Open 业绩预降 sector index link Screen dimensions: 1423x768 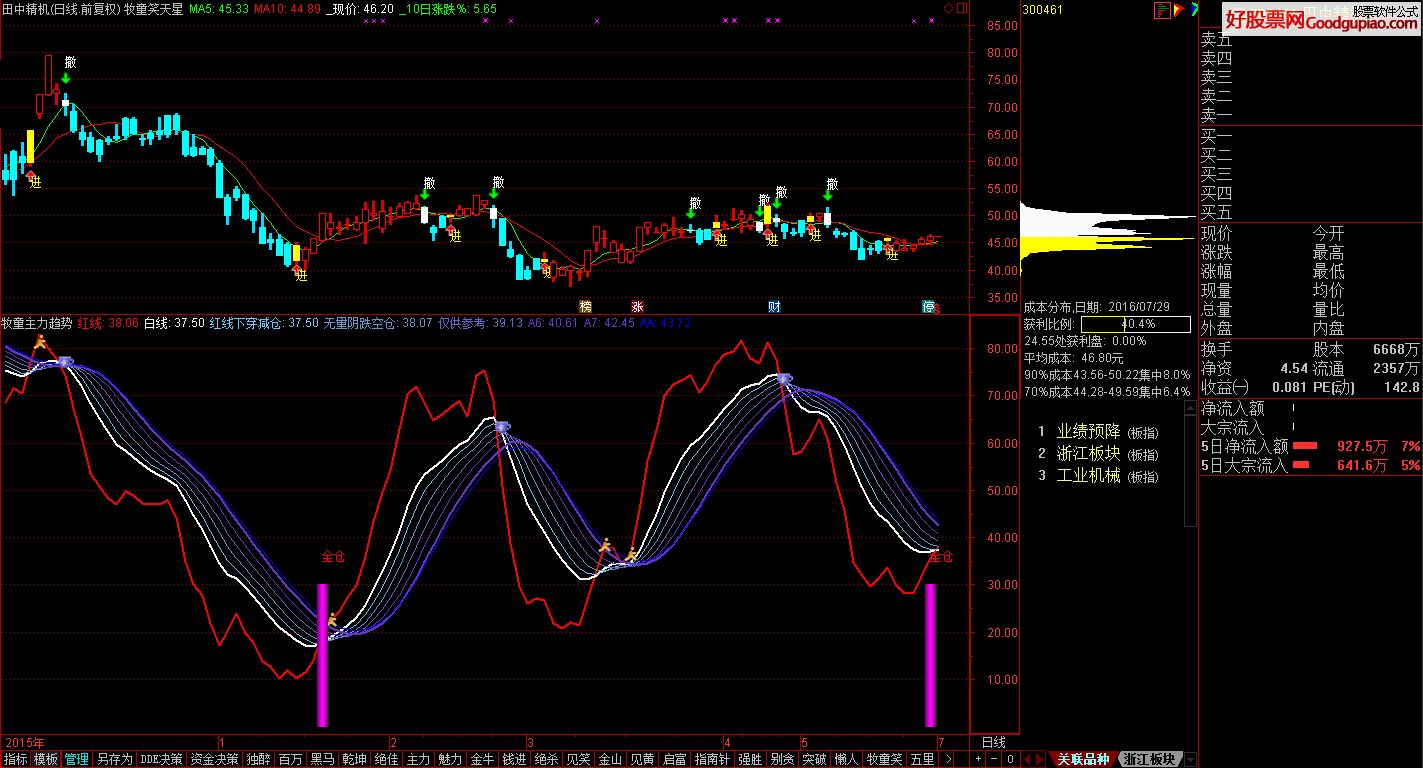[1088, 432]
